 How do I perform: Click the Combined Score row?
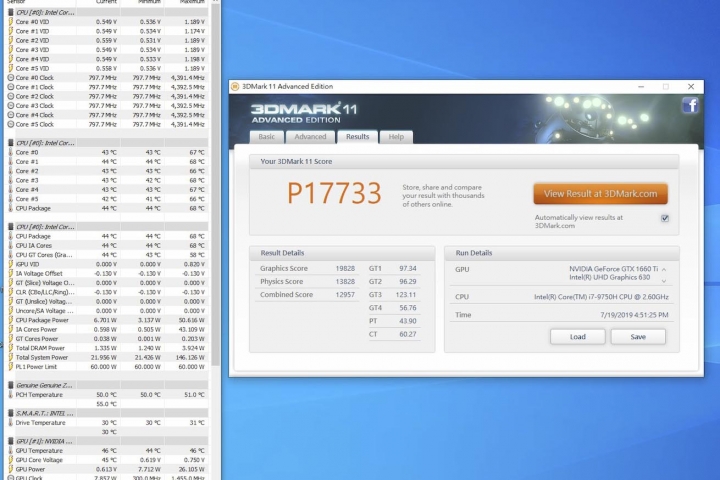click(306, 295)
